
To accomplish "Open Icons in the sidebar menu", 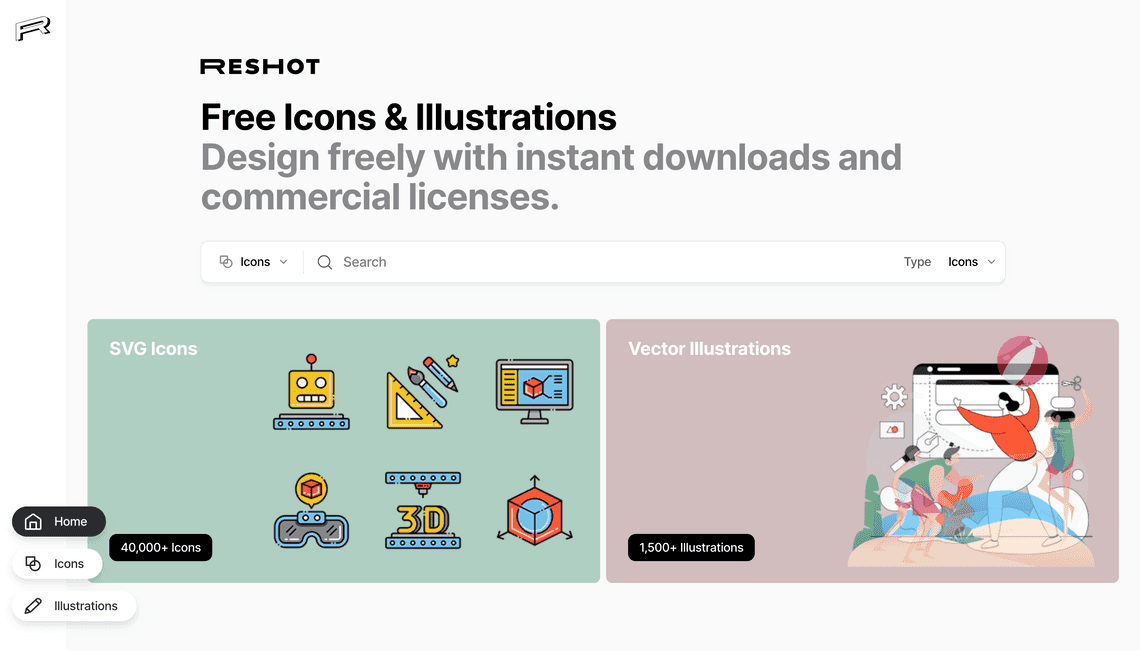I will click(x=57, y=564).
